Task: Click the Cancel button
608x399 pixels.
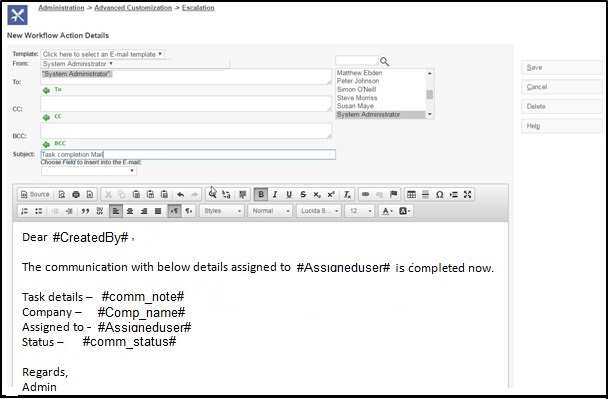Action: [561, 87]
